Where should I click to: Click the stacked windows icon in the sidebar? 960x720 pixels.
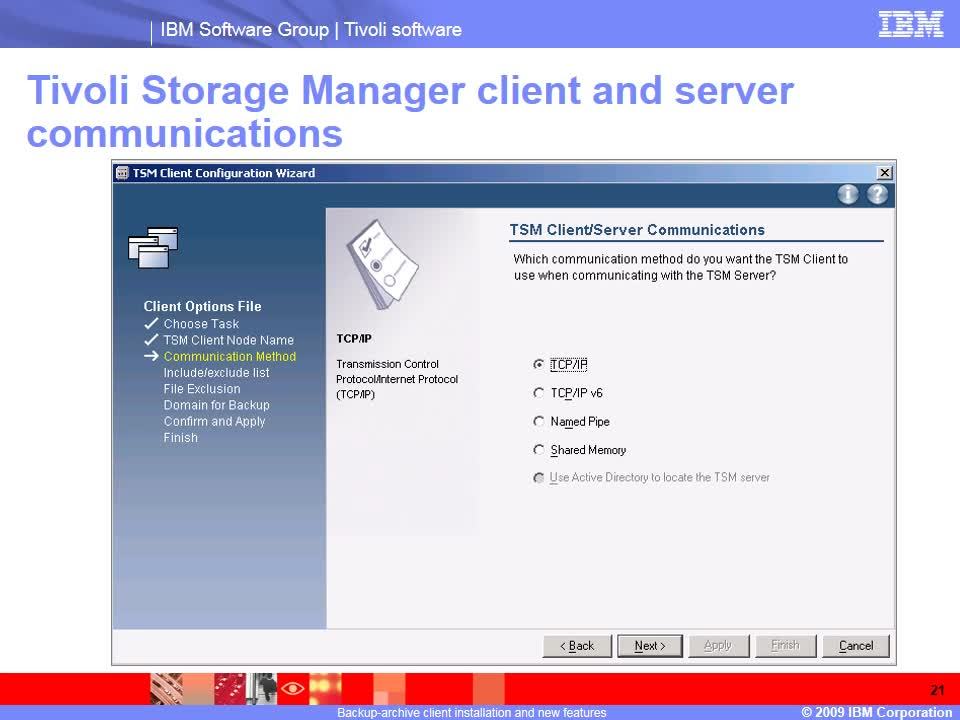point(153,247)
